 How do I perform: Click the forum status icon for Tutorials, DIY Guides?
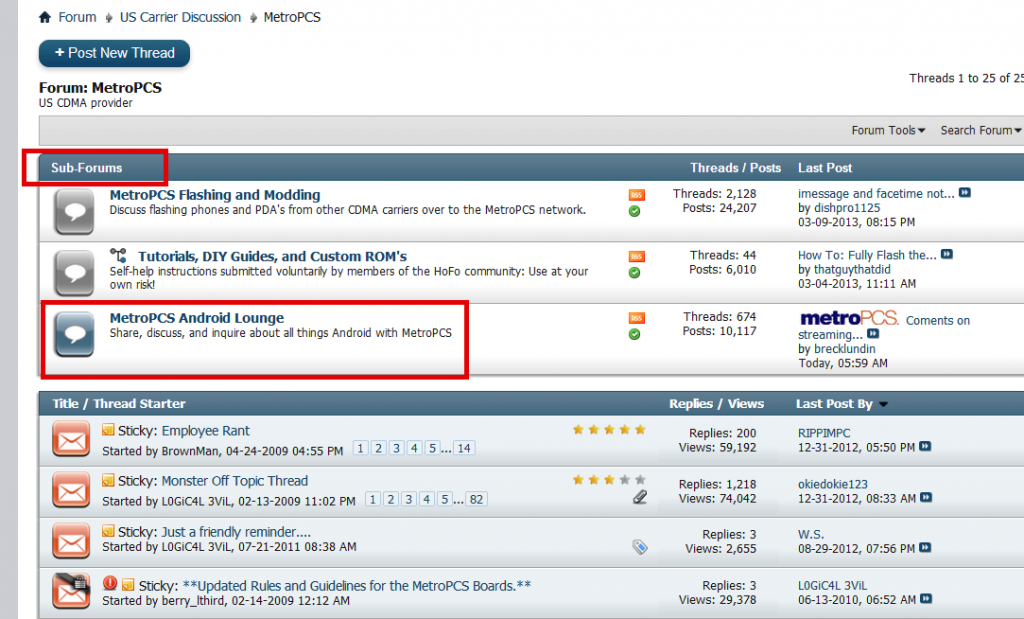tap(74, 273)
